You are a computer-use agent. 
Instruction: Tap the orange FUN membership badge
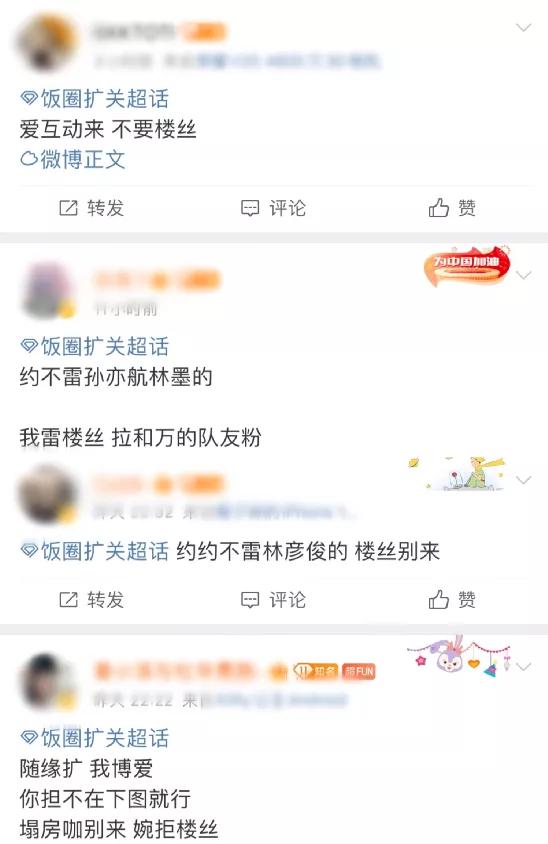coord(359,671)
